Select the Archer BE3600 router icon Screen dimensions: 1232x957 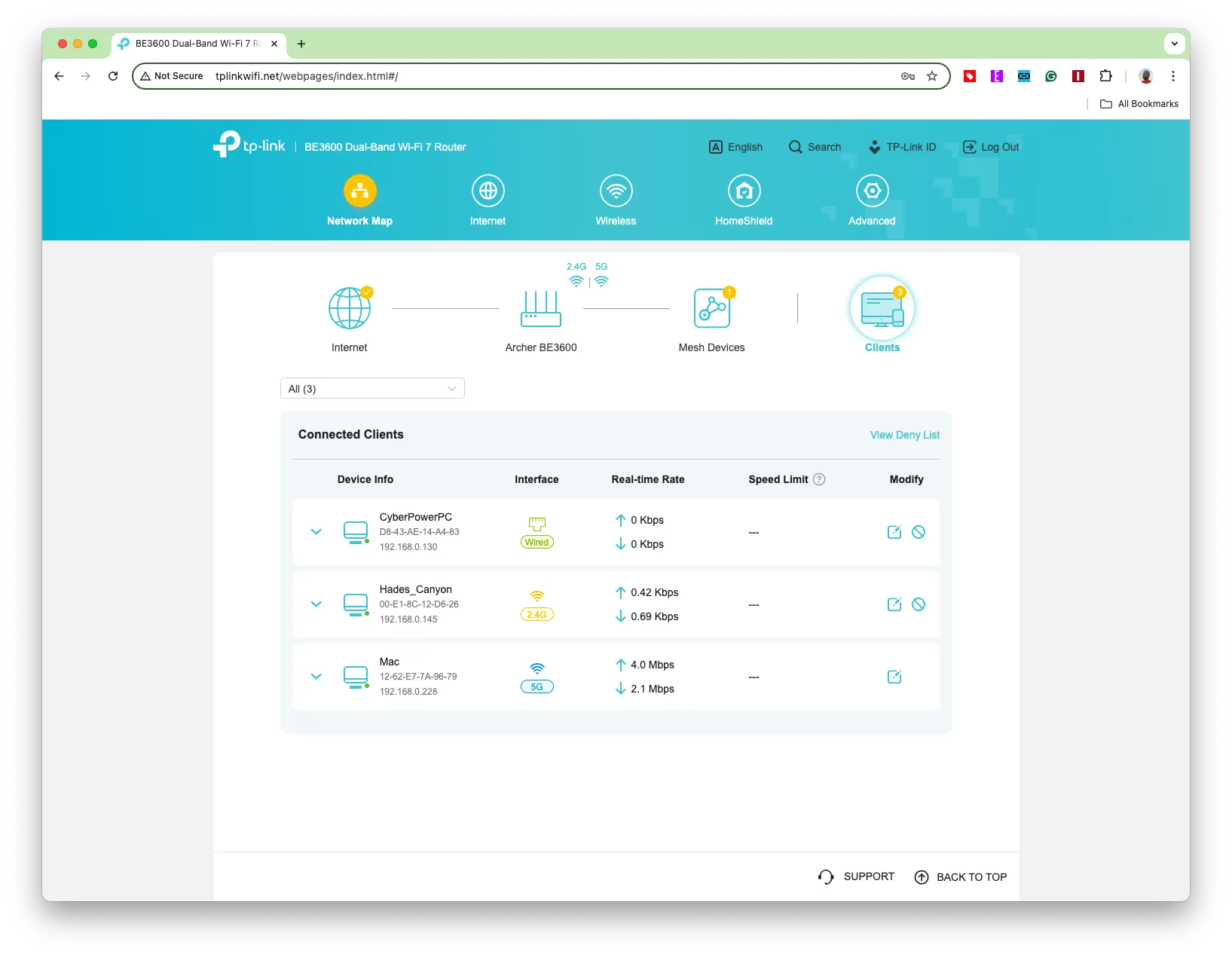coord(541,308)
